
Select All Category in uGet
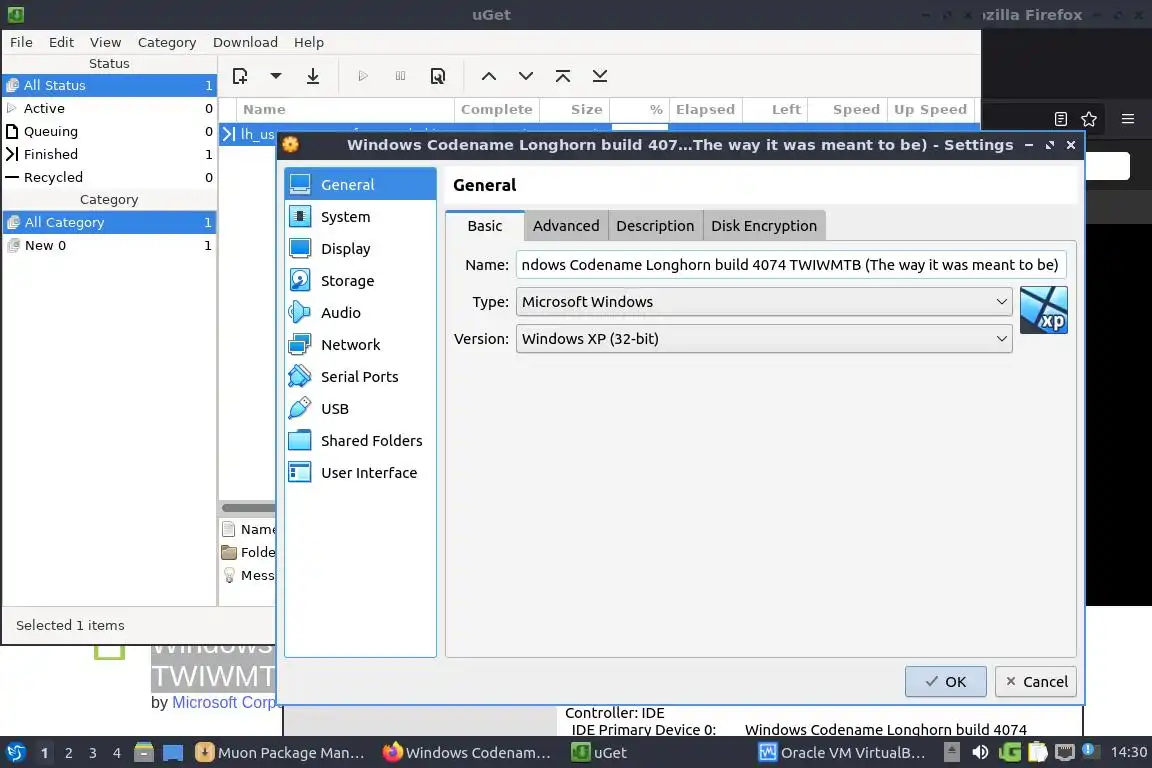tap(109, 222)
